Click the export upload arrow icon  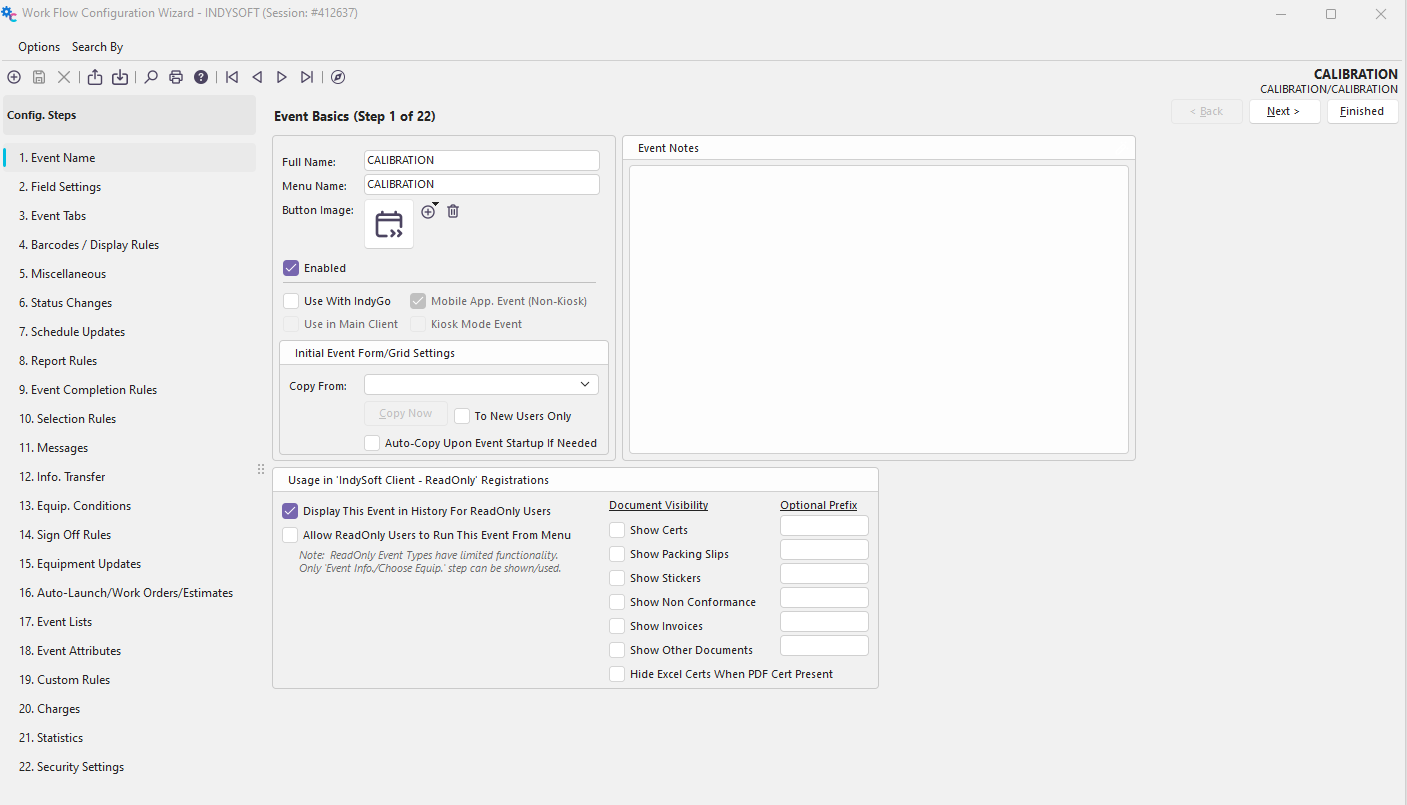tap(95, 77)
